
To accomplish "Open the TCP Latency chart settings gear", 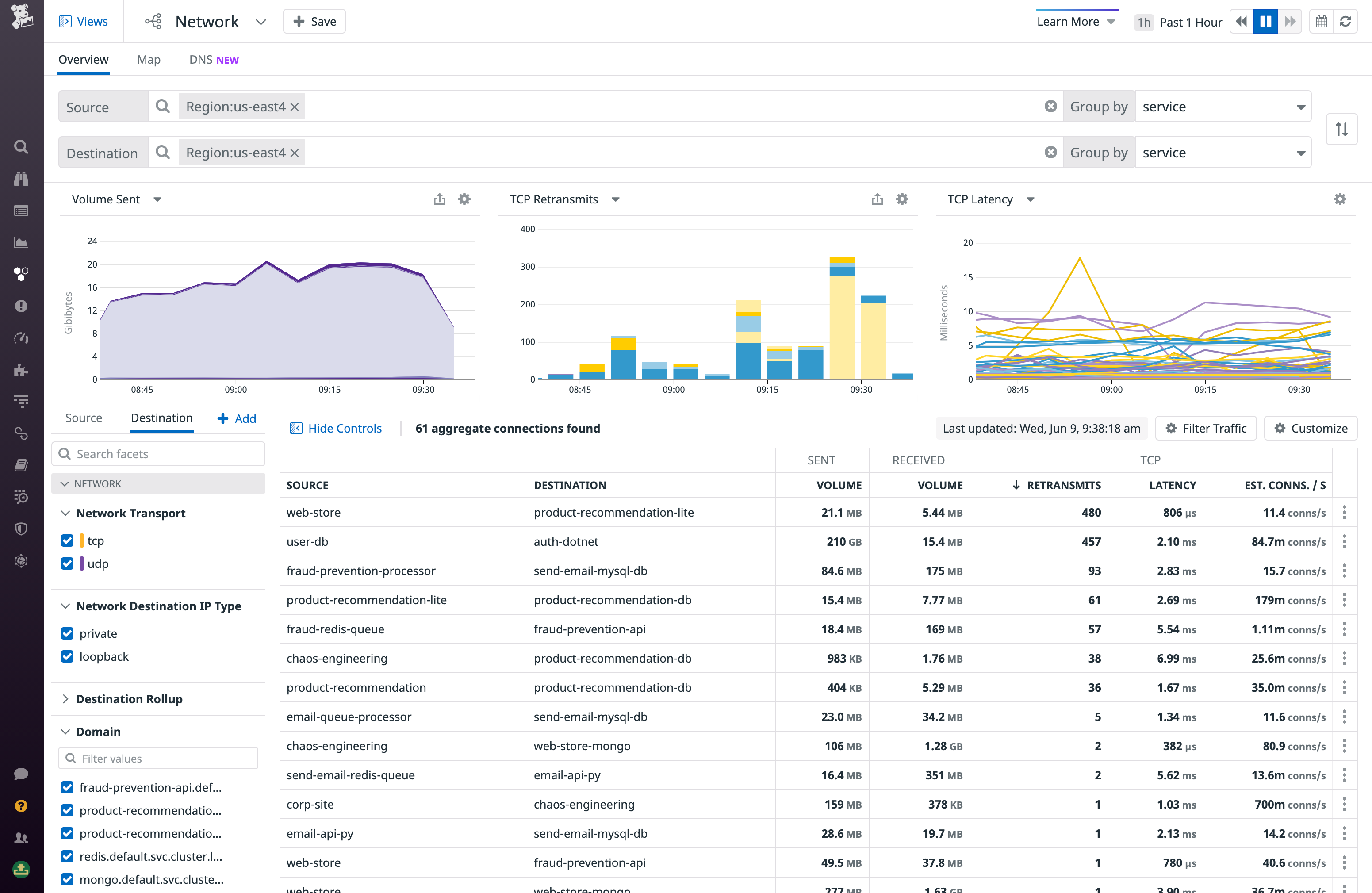I will coord(1340,199).
